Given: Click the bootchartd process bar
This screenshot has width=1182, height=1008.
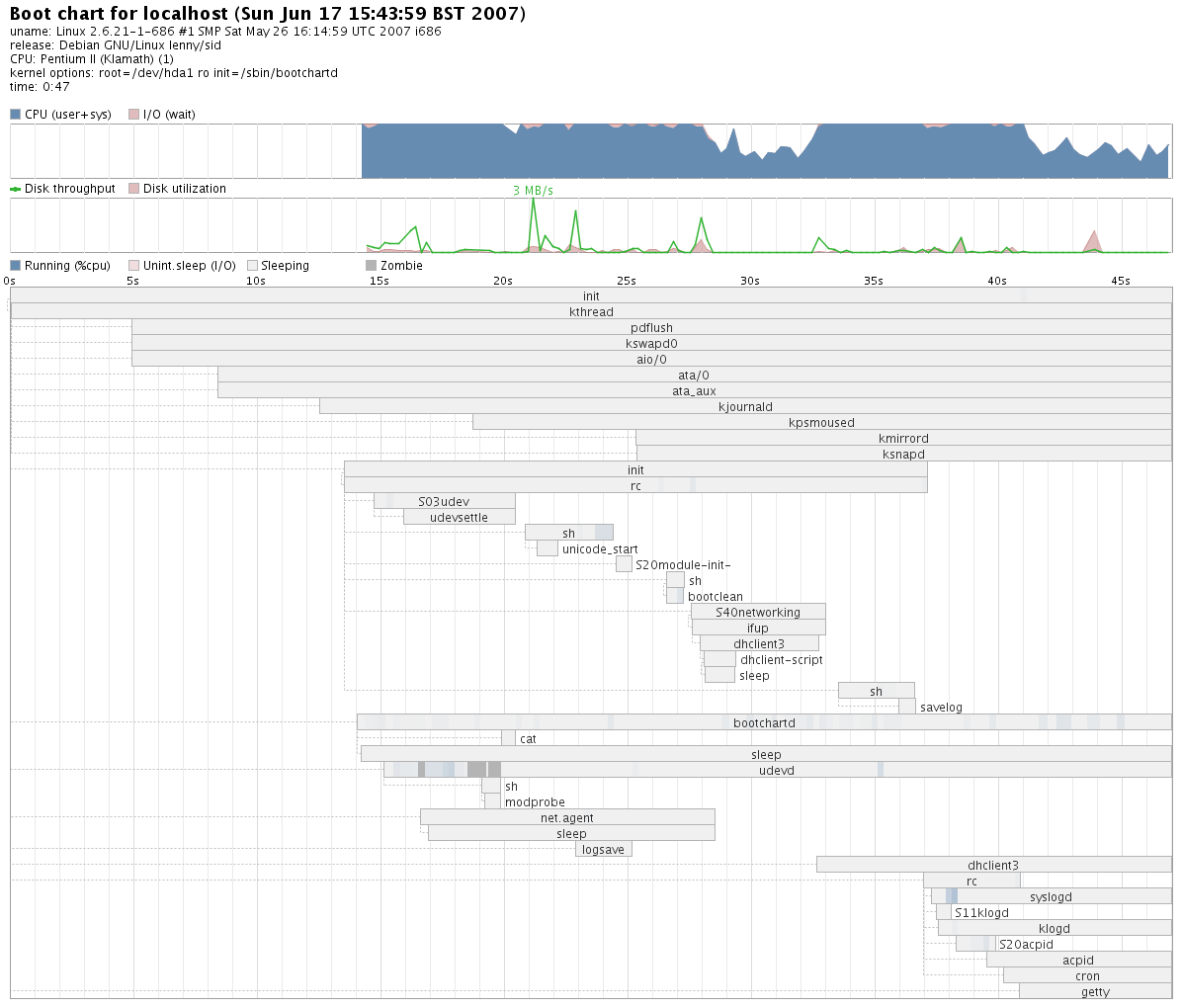Looking at the screenshot, I should click(x=764, y=723).
